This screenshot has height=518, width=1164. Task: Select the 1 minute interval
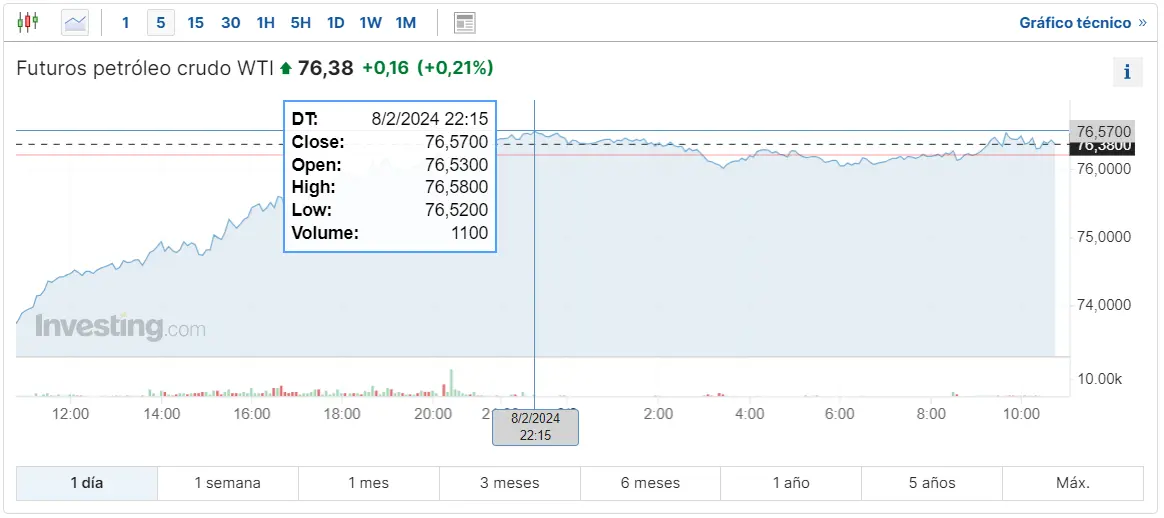[125, 22]
